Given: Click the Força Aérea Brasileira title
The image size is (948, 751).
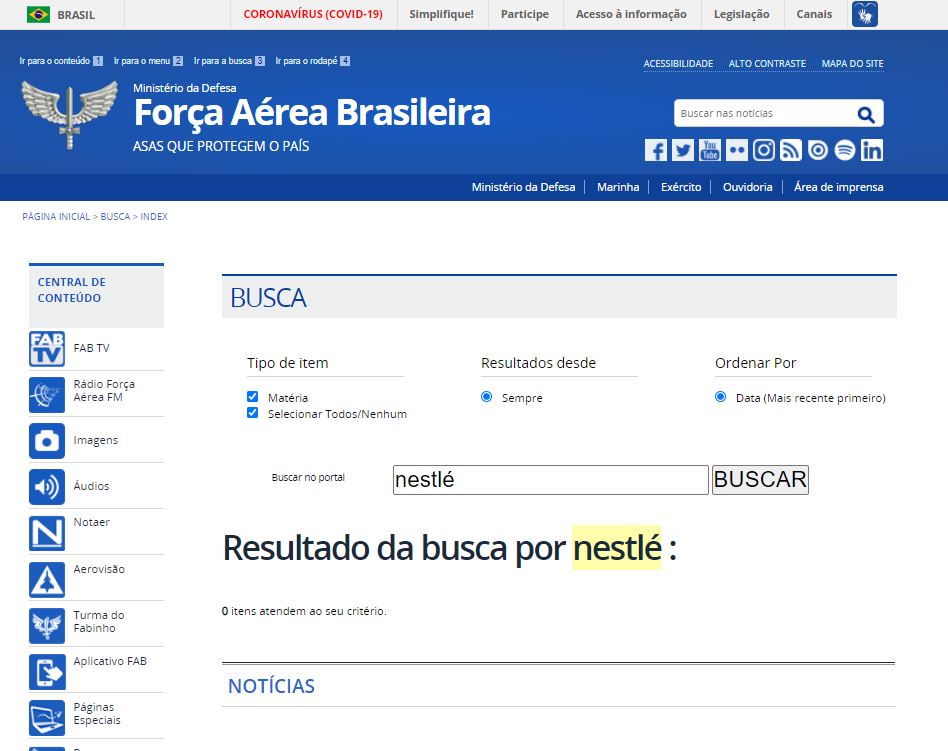Looking at the screenshot, I should (x=312, y=112).
